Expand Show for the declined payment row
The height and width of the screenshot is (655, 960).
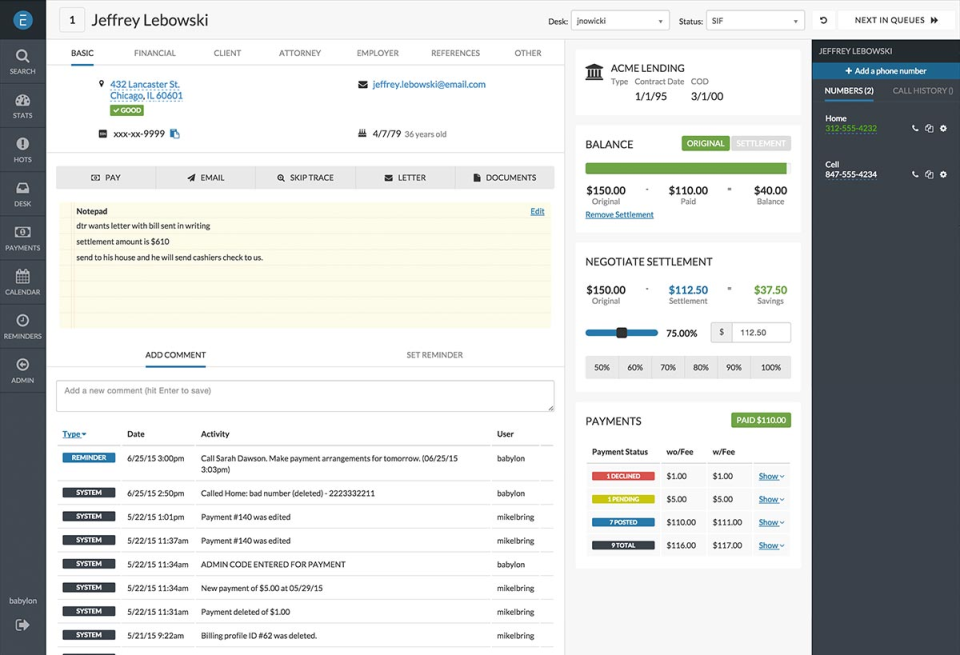point(770,477)
